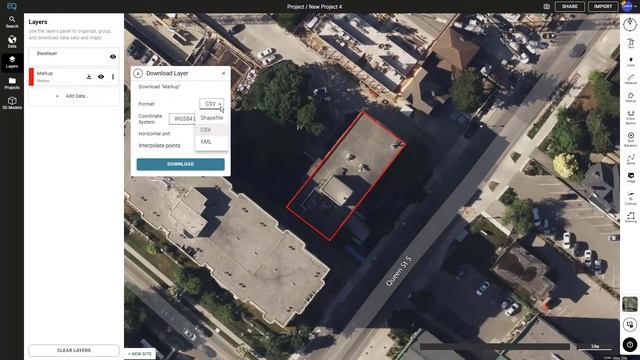Click the DOWNLOAD button
640x360 pixels.
pos(180,164)
